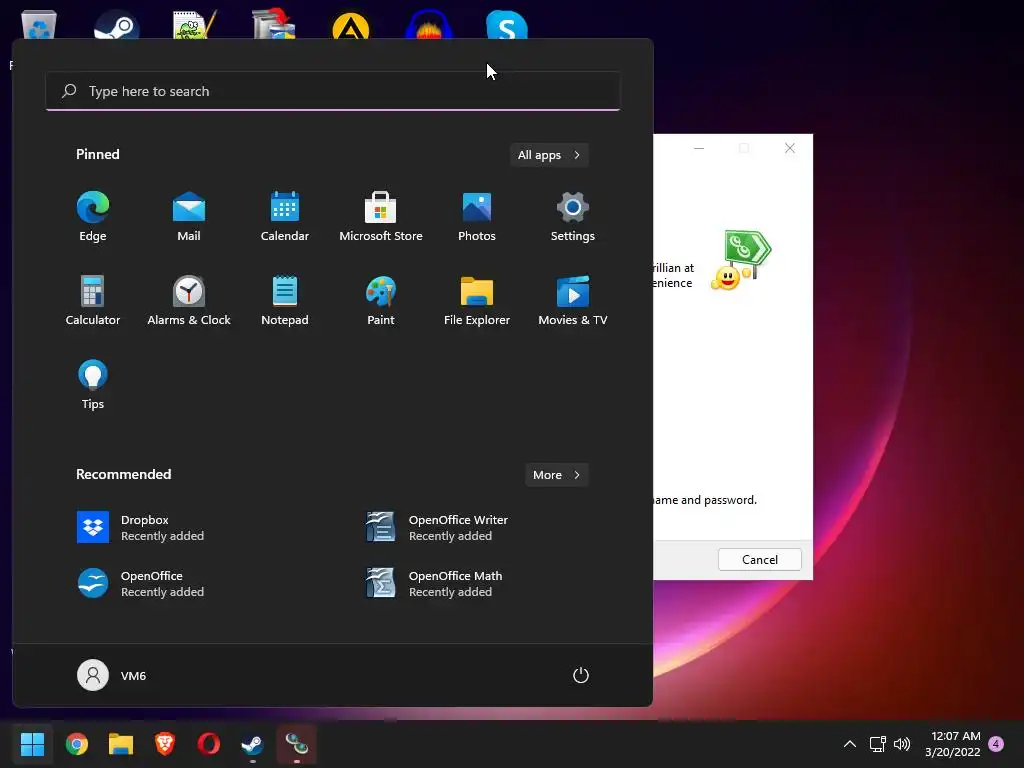Launch Movies & TV
The height and width of the screenshot is (768, 1024).
(x=573, y=301)
